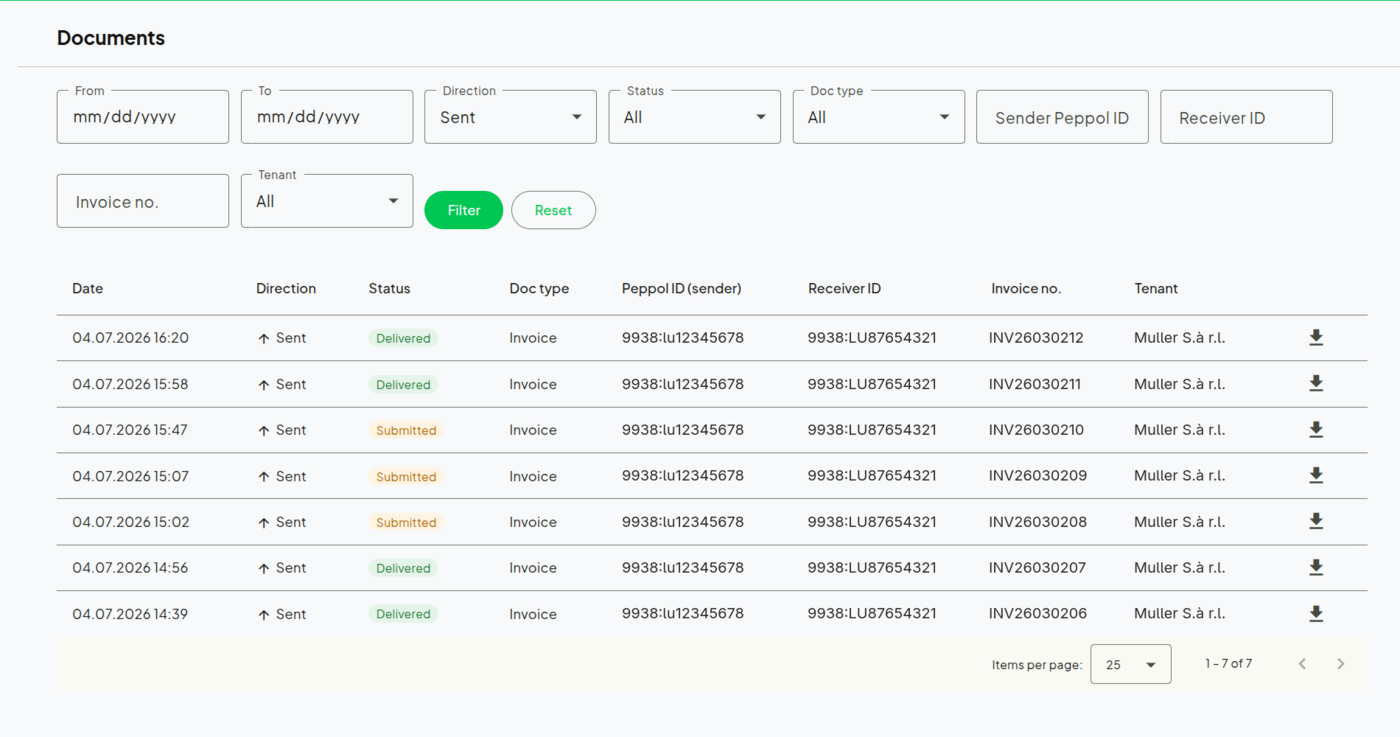Download invoice INV26030211

pos(1316,384)
